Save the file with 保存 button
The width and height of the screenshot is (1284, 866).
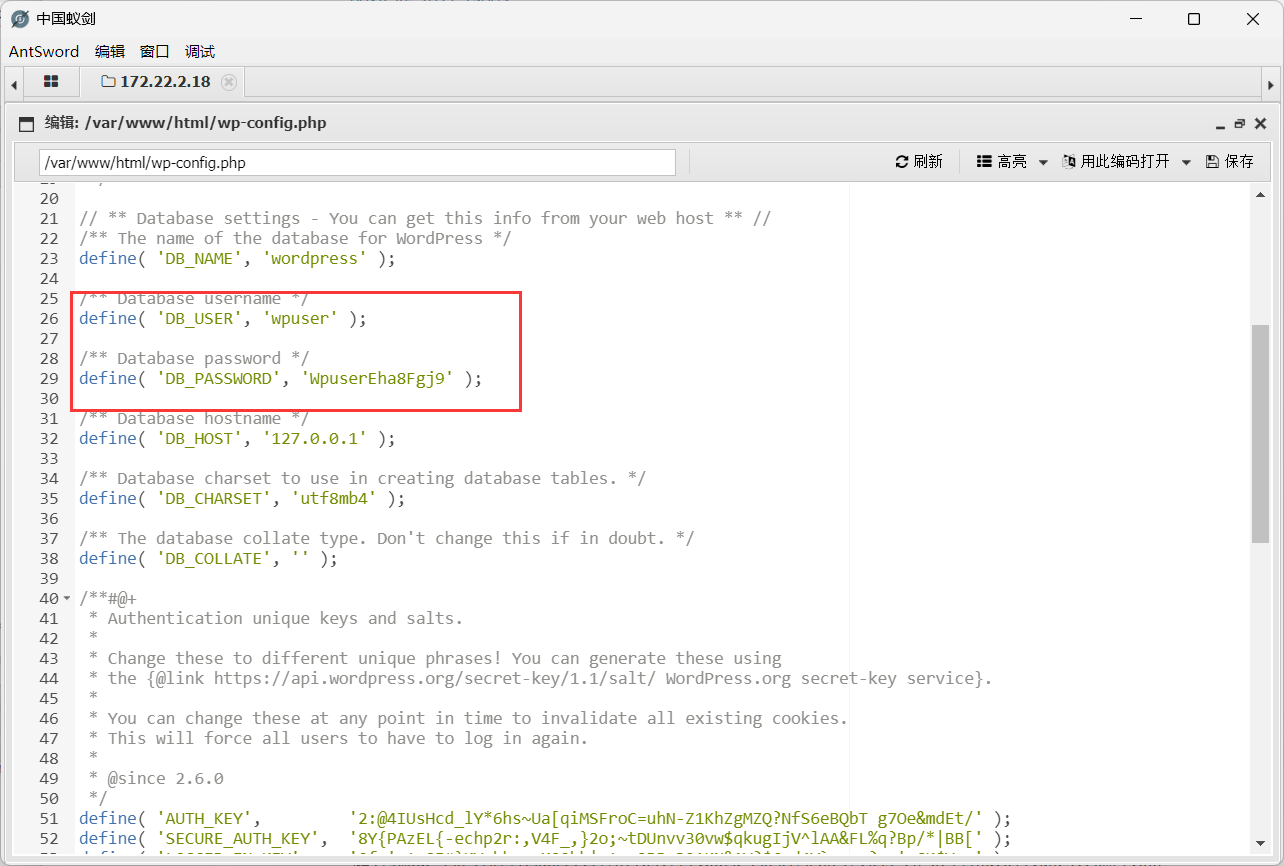click(x=1230, y=162)
